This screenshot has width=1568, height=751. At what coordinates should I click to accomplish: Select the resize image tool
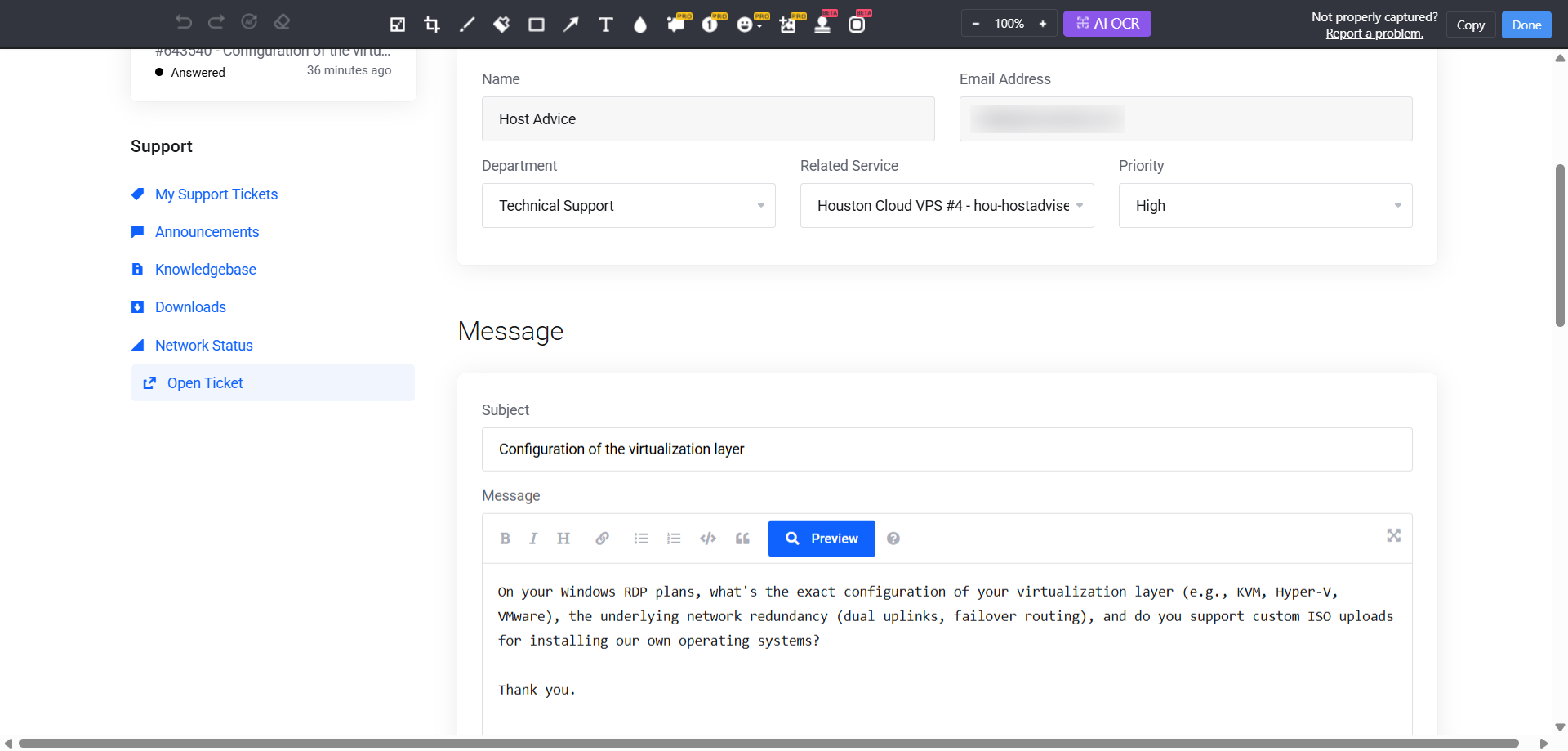click(x=398, y=25)
